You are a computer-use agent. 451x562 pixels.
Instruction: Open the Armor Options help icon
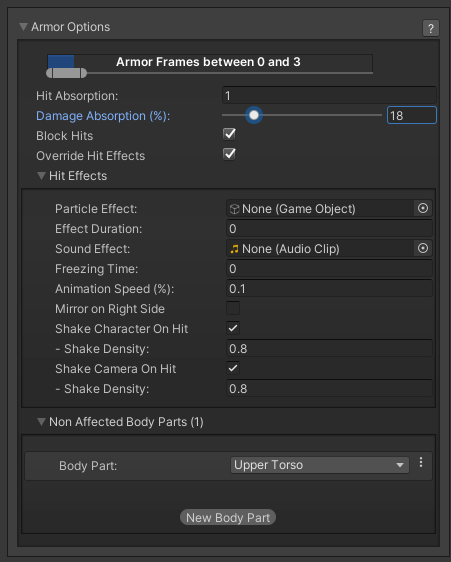(x=431, y=28)
